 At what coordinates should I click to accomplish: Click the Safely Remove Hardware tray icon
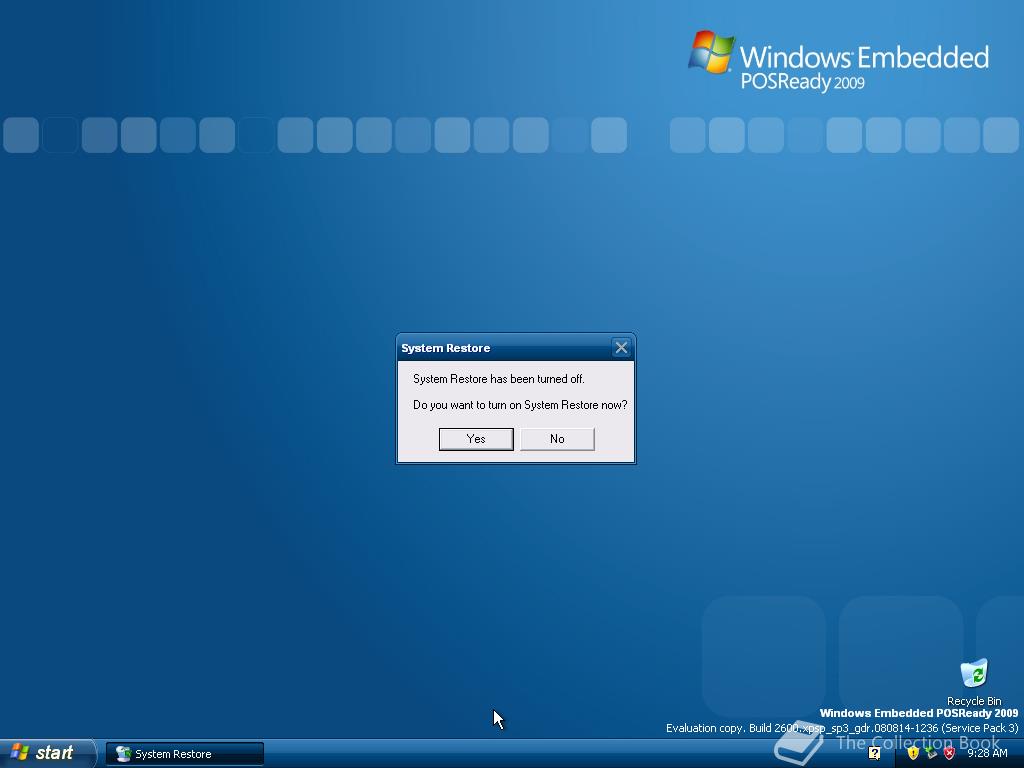click(931, 753)
